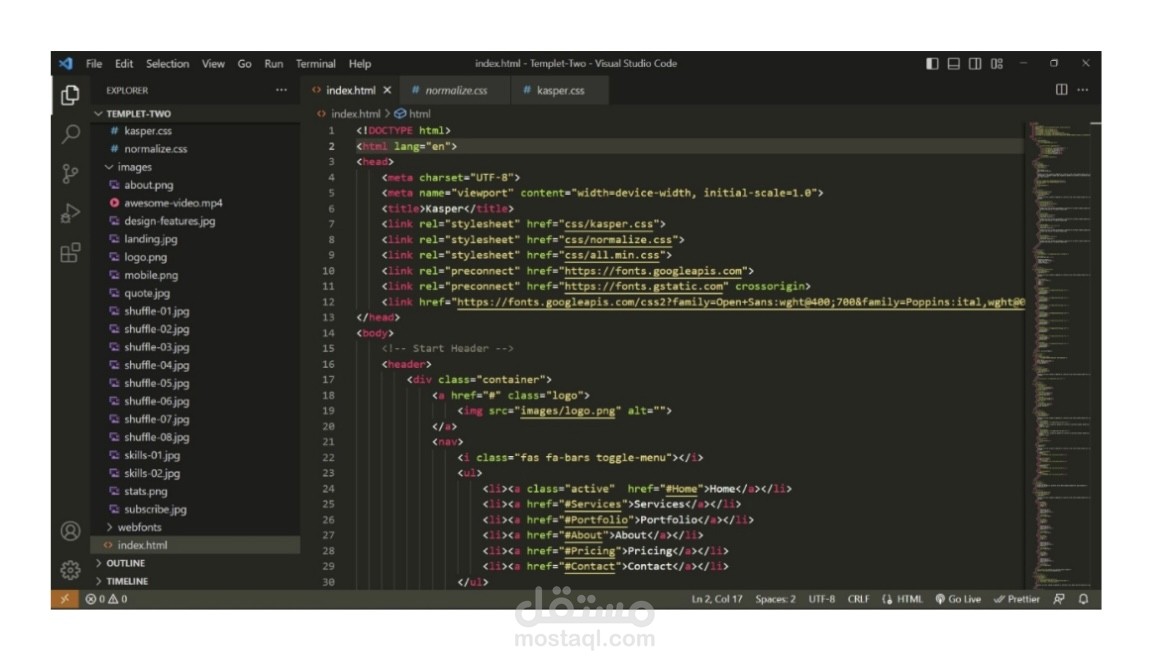Open the notifications bell

[x=1083, y=599]
